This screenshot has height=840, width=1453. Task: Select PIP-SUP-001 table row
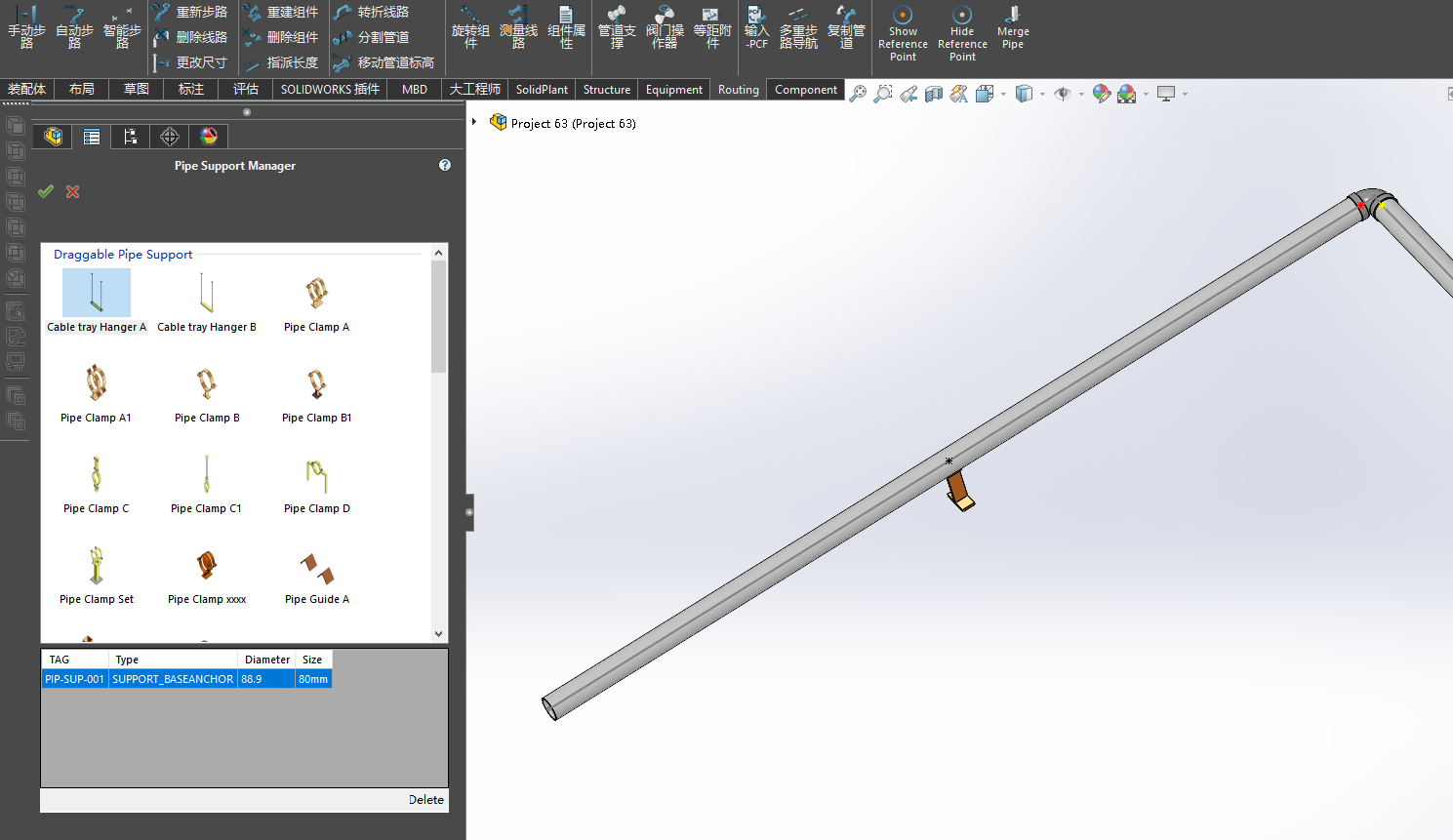(187, 679)
